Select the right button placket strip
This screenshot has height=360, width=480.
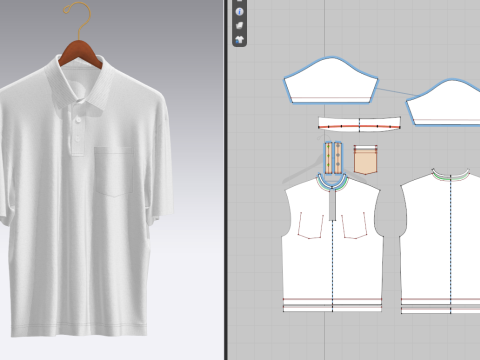point(338,158)
